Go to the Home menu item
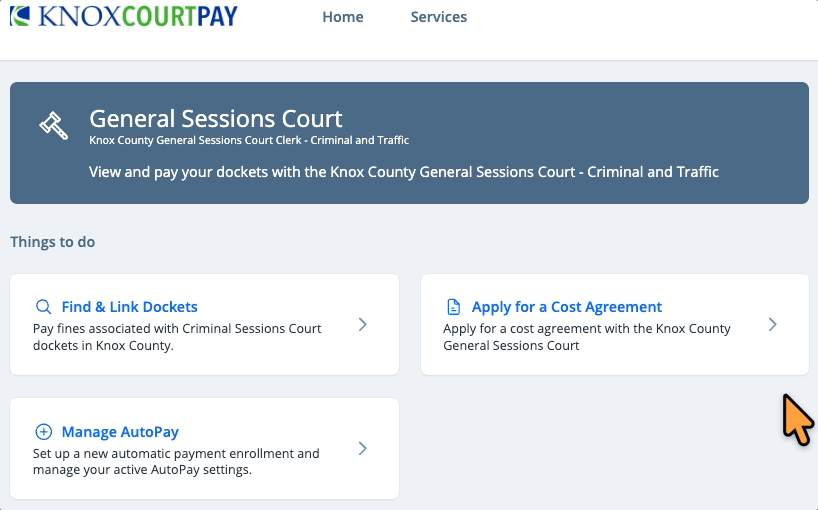 tap(343, 17)
